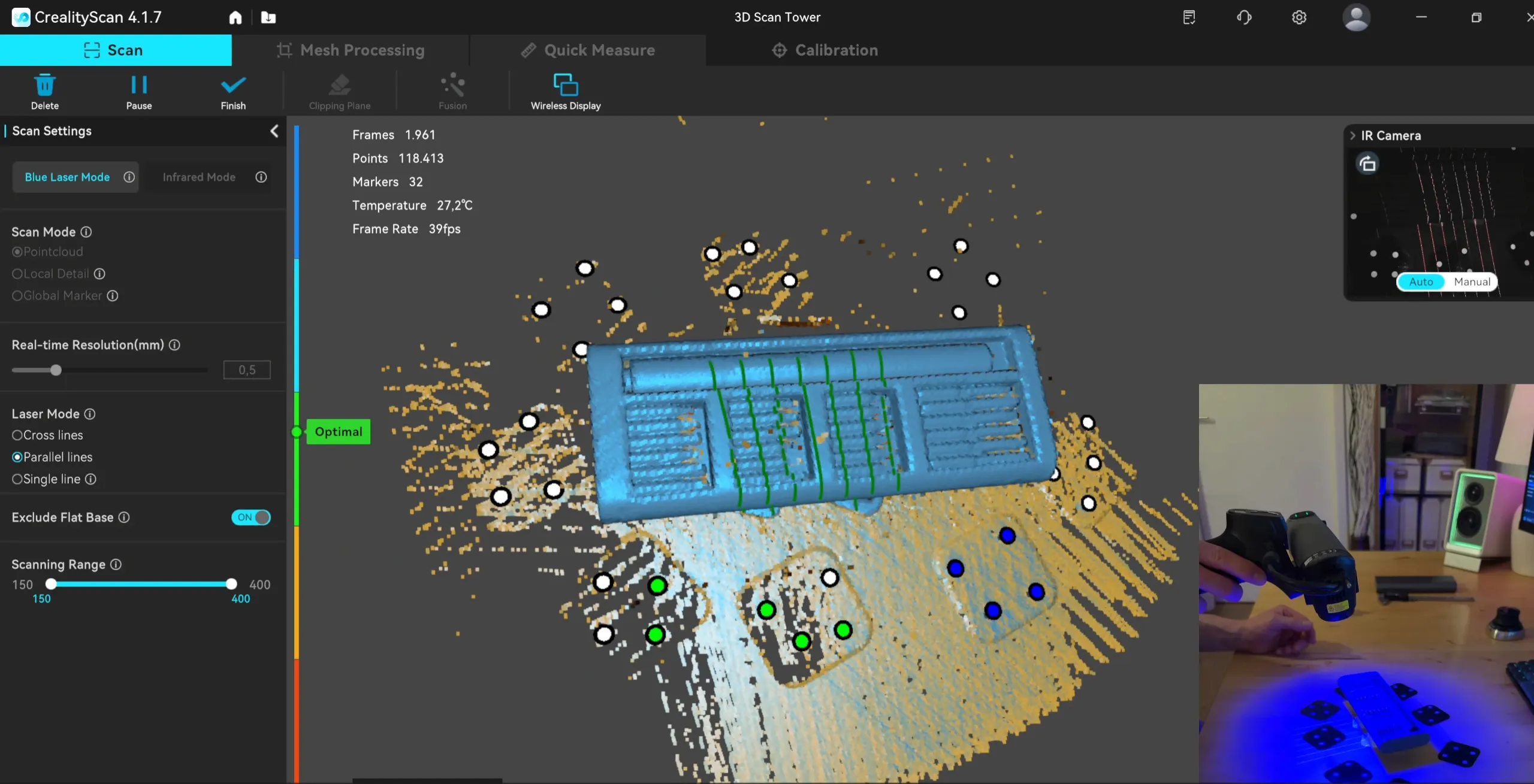Click the home icon in title bar
1534x784 pixels.
tap(235, 17)
